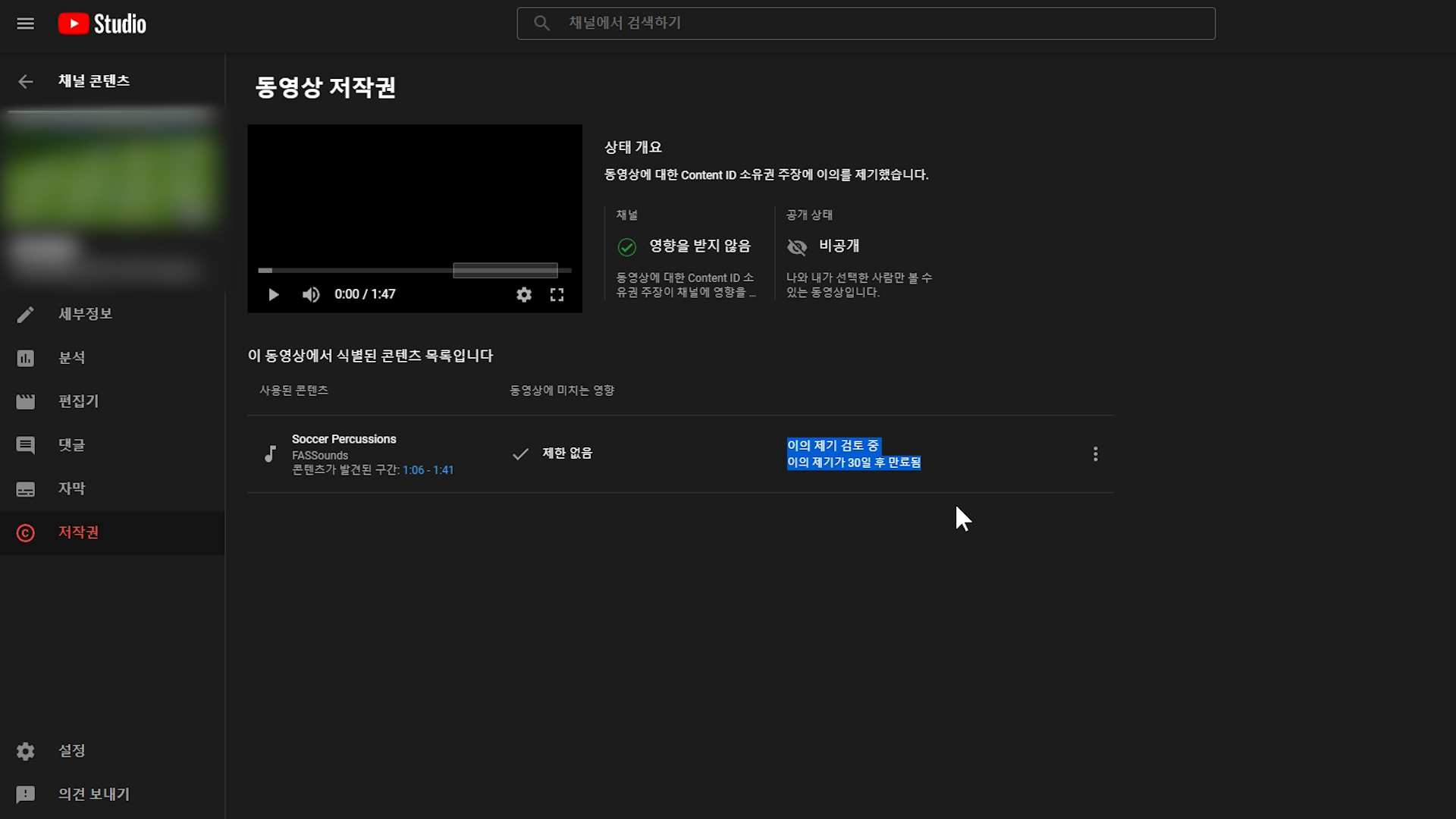Go back to channel content arrow

click(x=26, y=81)
